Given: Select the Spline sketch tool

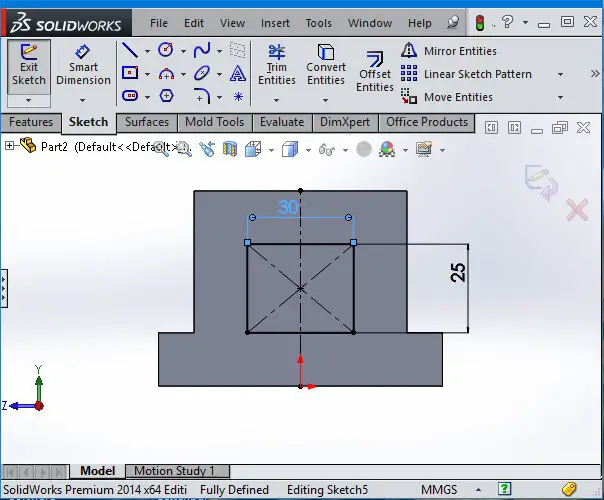Looking at the screenshot, I should 202,50.
